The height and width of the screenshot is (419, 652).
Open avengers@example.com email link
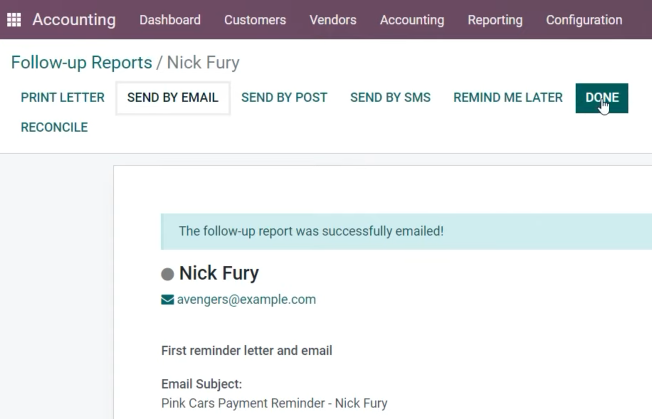coord(246,299)
